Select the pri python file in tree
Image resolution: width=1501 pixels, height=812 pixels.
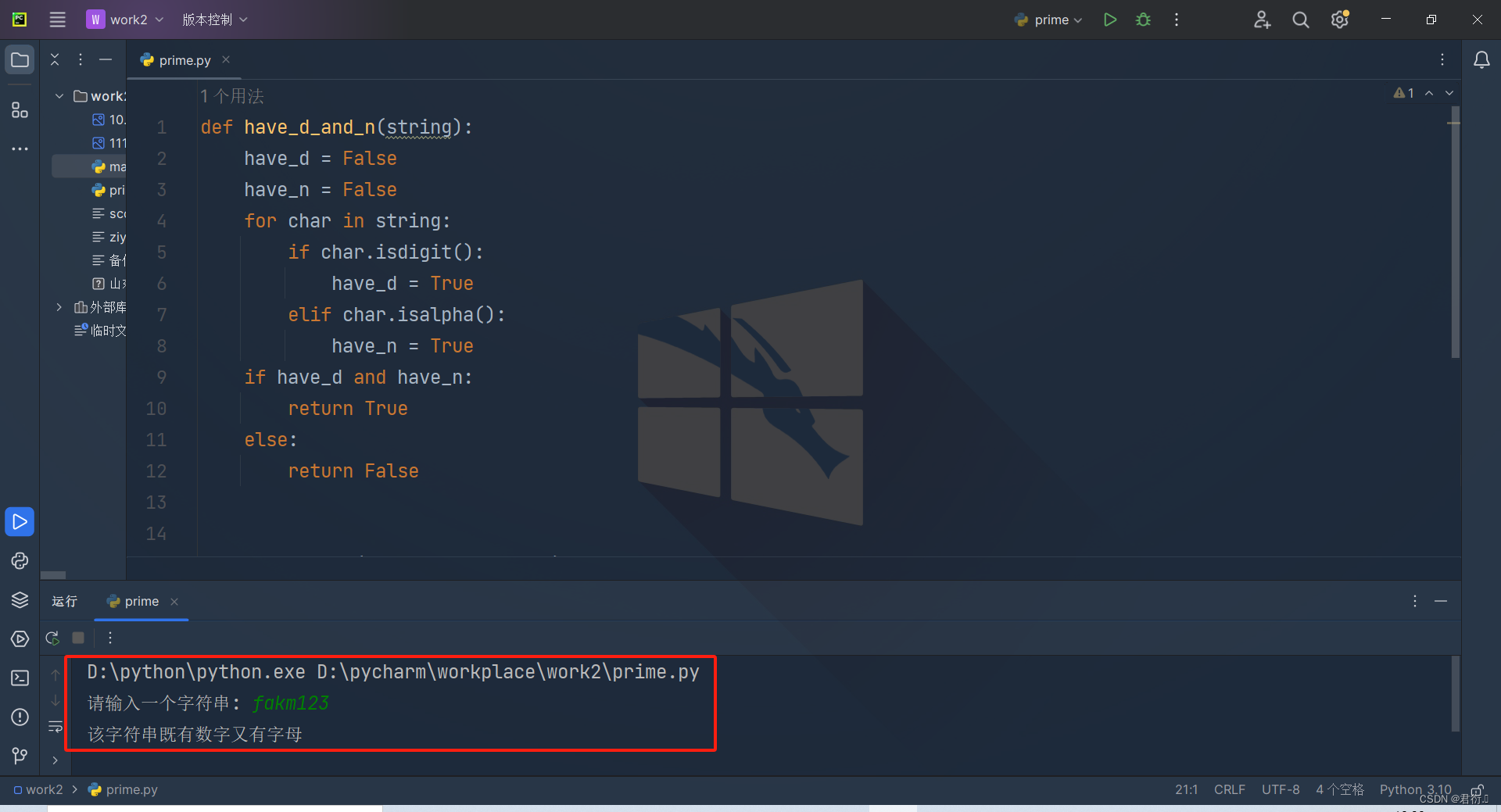point(109,190)
